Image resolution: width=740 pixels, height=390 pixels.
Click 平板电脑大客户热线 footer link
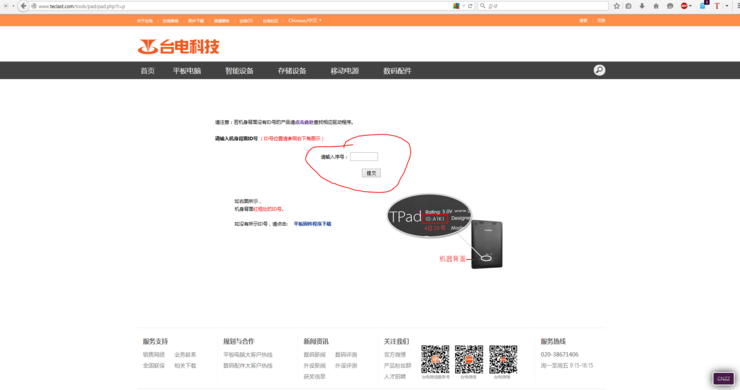(248, 355)
